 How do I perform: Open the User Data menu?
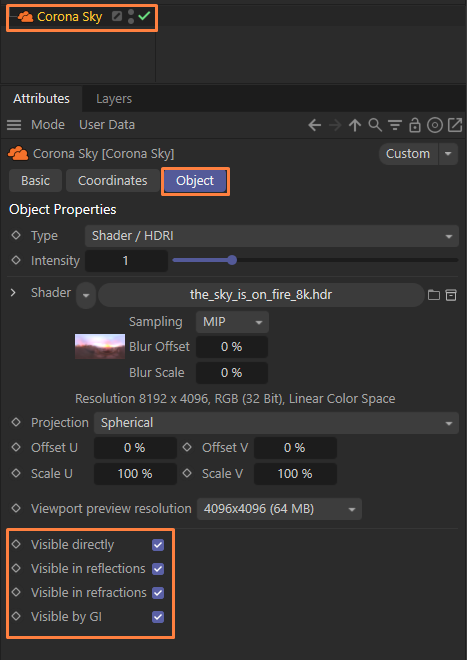point(107,125)
